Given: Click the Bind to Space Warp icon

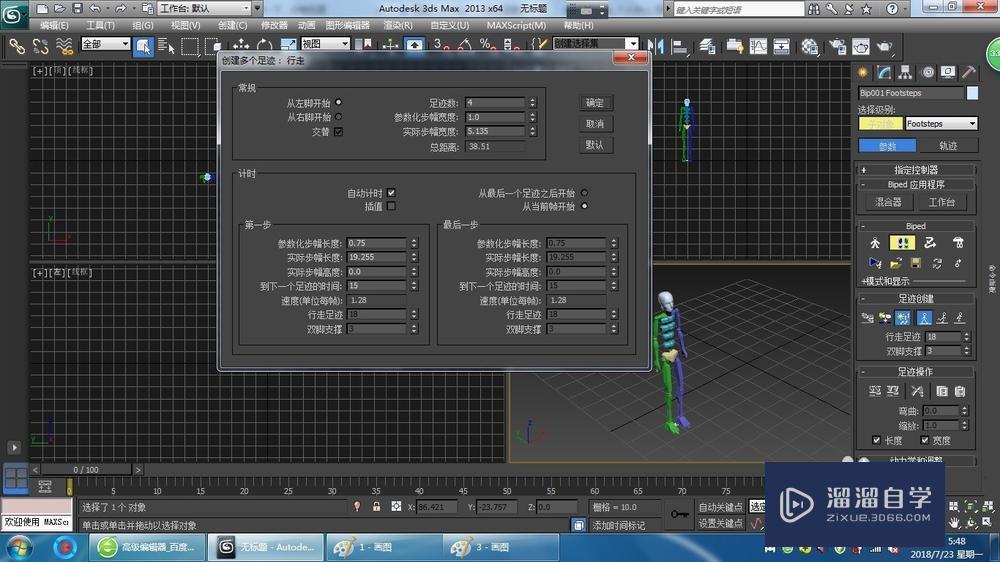Looking at the screenshot, I should 64,46.
